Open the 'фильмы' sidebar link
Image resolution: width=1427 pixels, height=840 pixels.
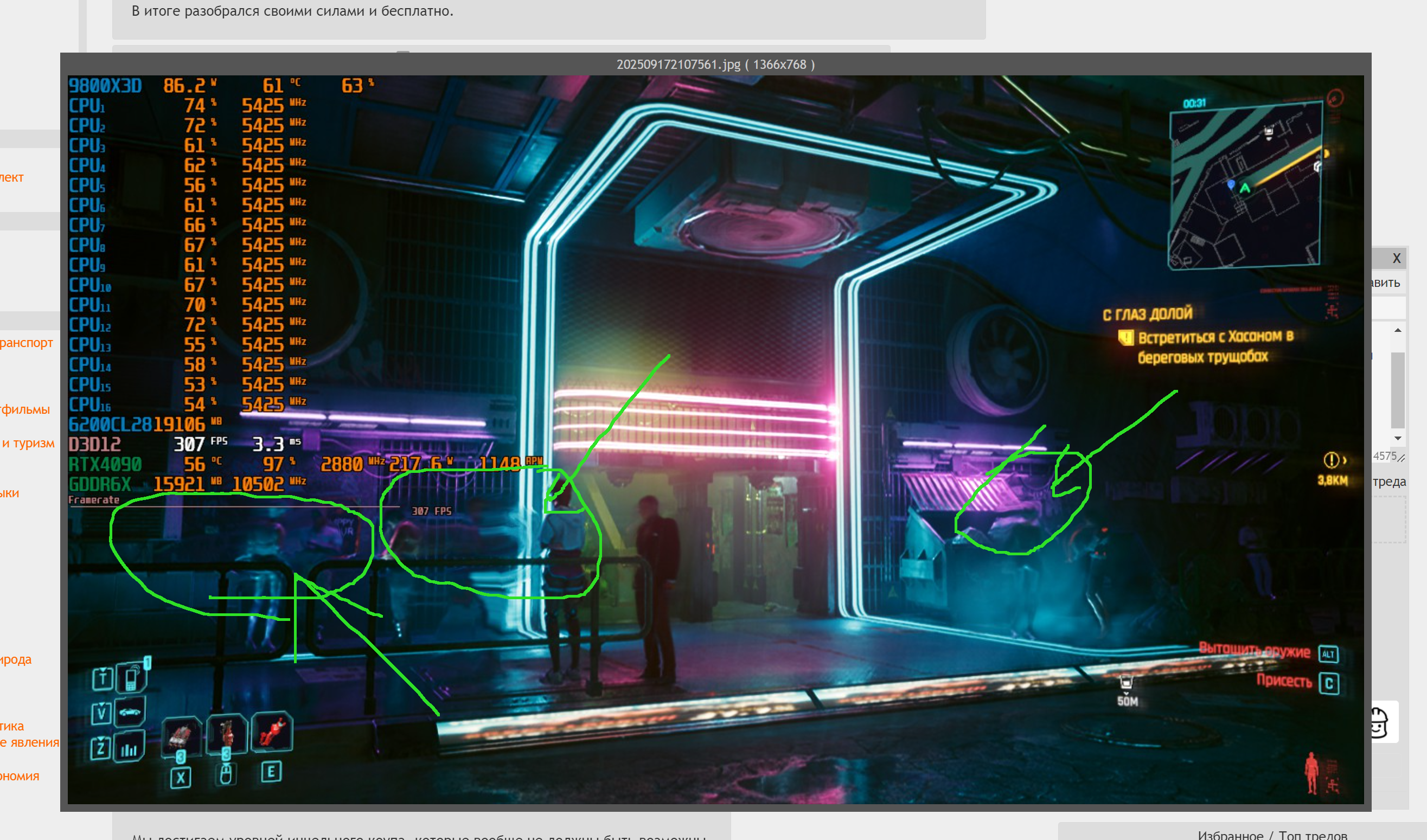25,409
